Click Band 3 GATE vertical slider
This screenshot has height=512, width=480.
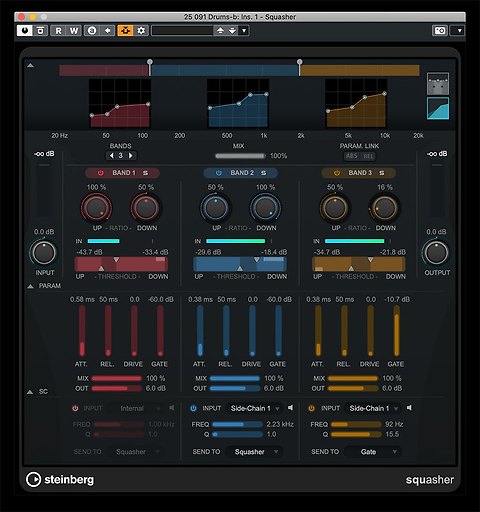tap(396, 331)
